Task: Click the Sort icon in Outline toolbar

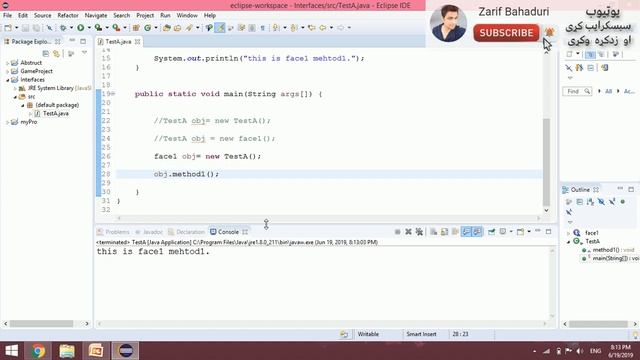Action: [590, 202]
